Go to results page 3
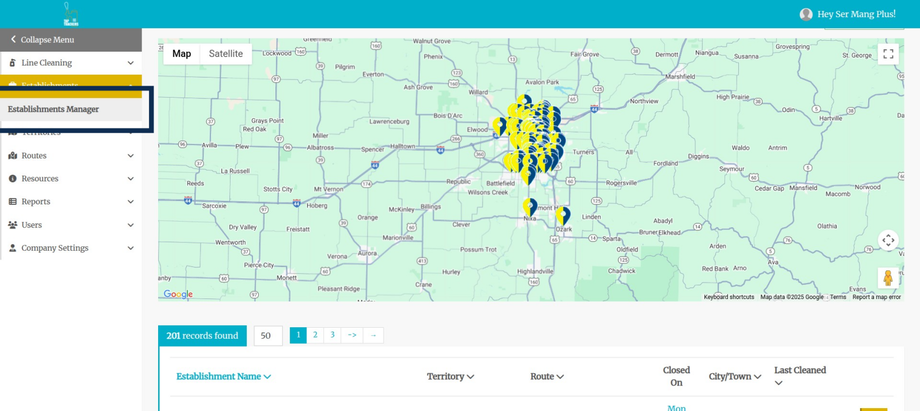 [x=332, y=335]
